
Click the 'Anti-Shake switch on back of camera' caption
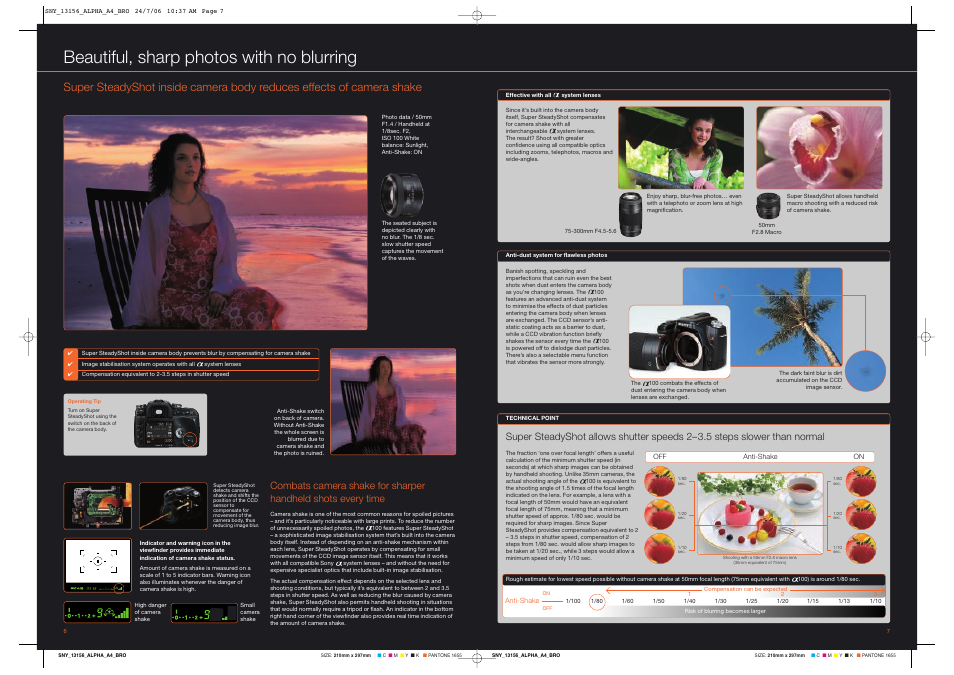[x=299, y=432]
